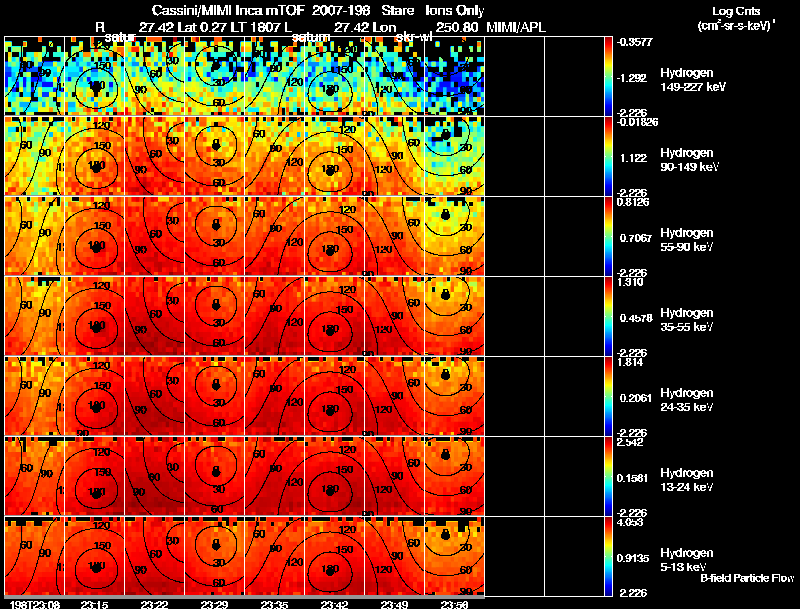
Task: Open the 55-90 keV panel at 23:42
Action: 334,236
